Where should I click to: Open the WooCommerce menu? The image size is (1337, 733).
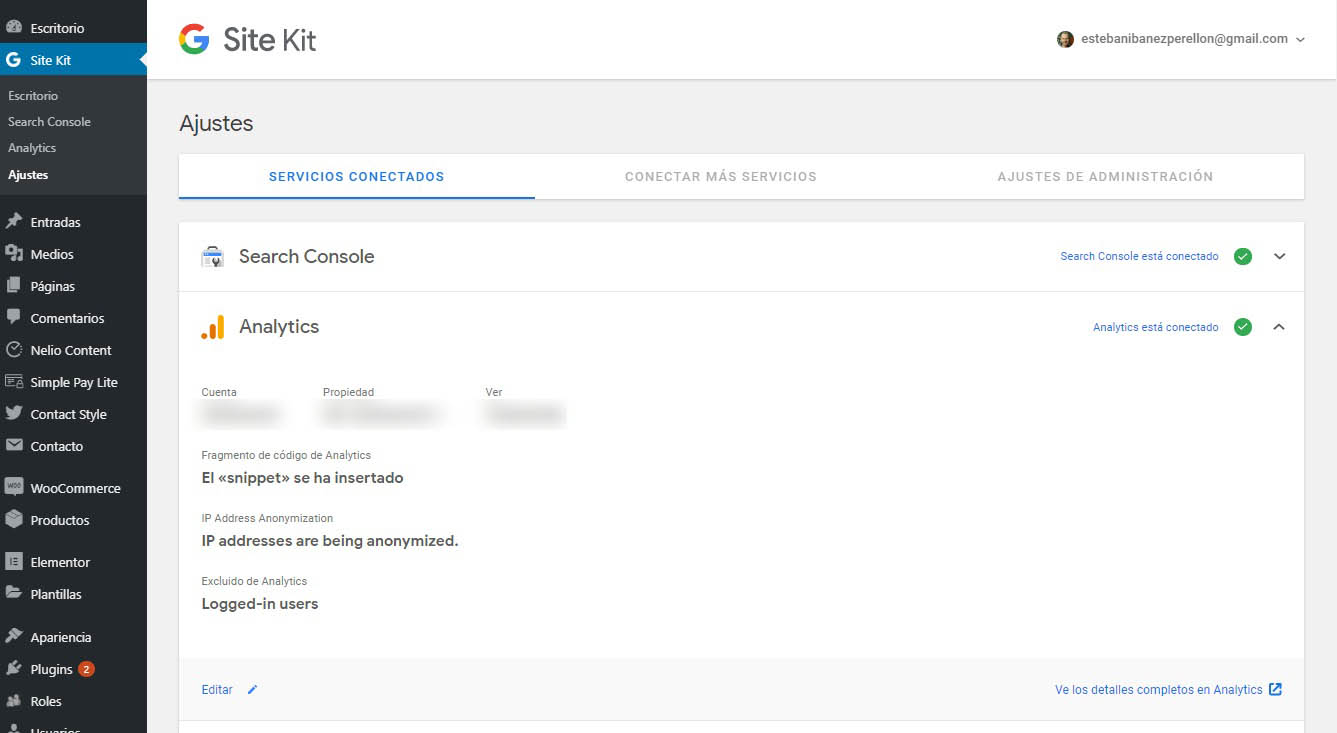73,488
